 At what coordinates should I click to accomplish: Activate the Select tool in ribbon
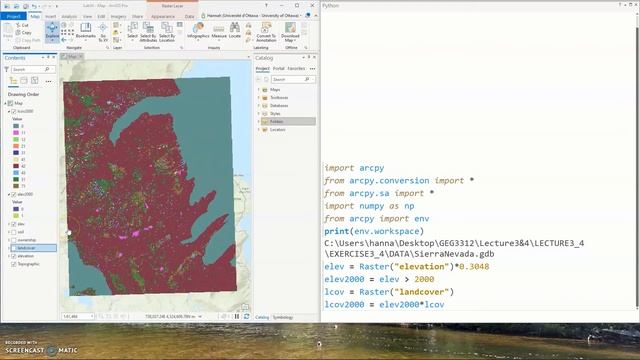pos(132,31)
